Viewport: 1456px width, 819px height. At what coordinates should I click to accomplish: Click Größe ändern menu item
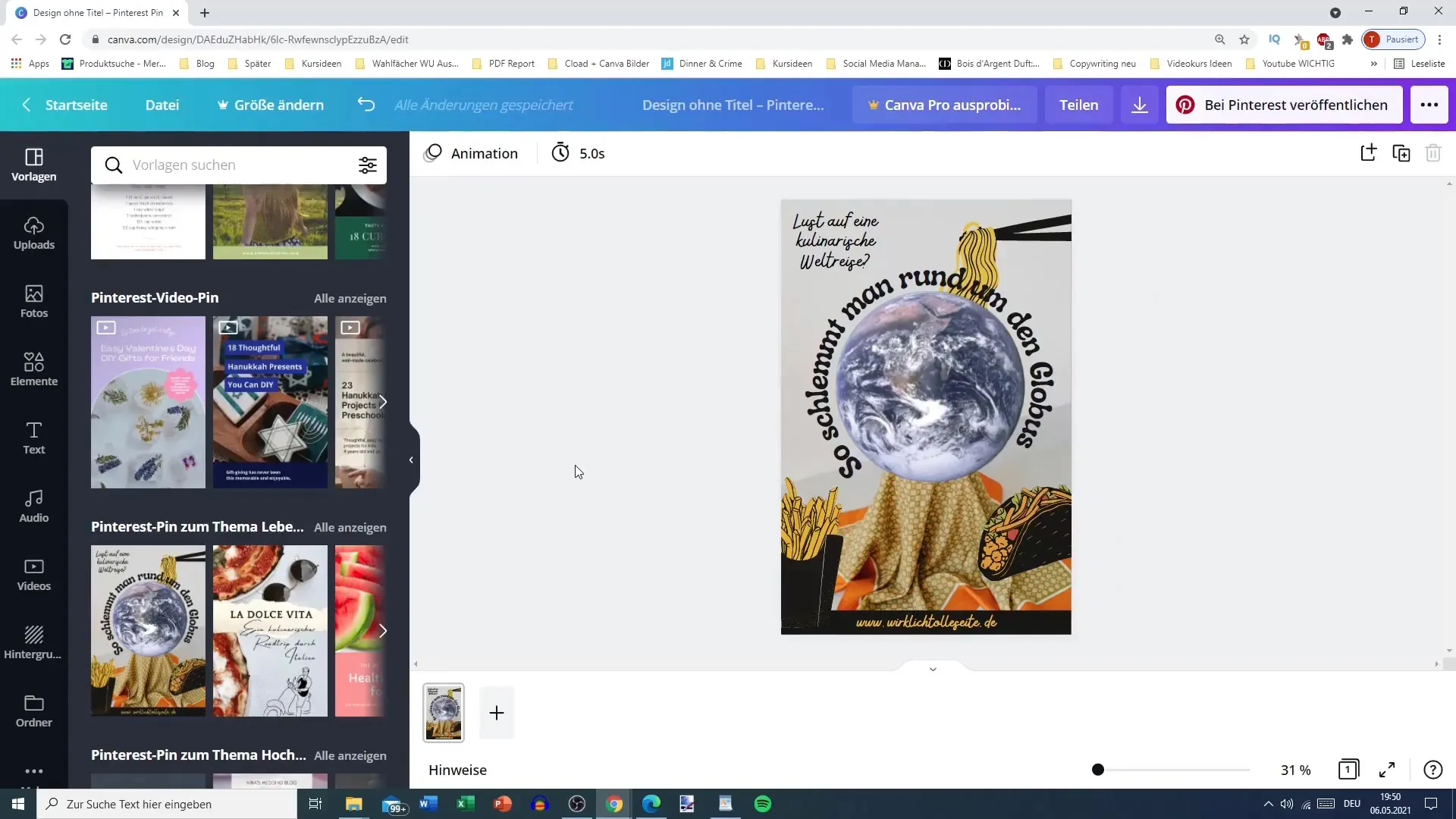pyautogui.click(x=270, y=104)
